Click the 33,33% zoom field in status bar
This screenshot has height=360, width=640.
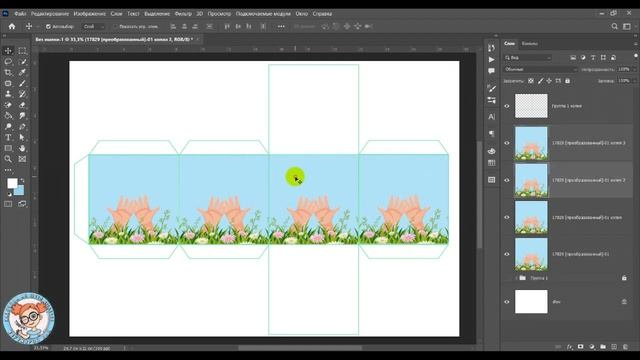click(41, 348)
